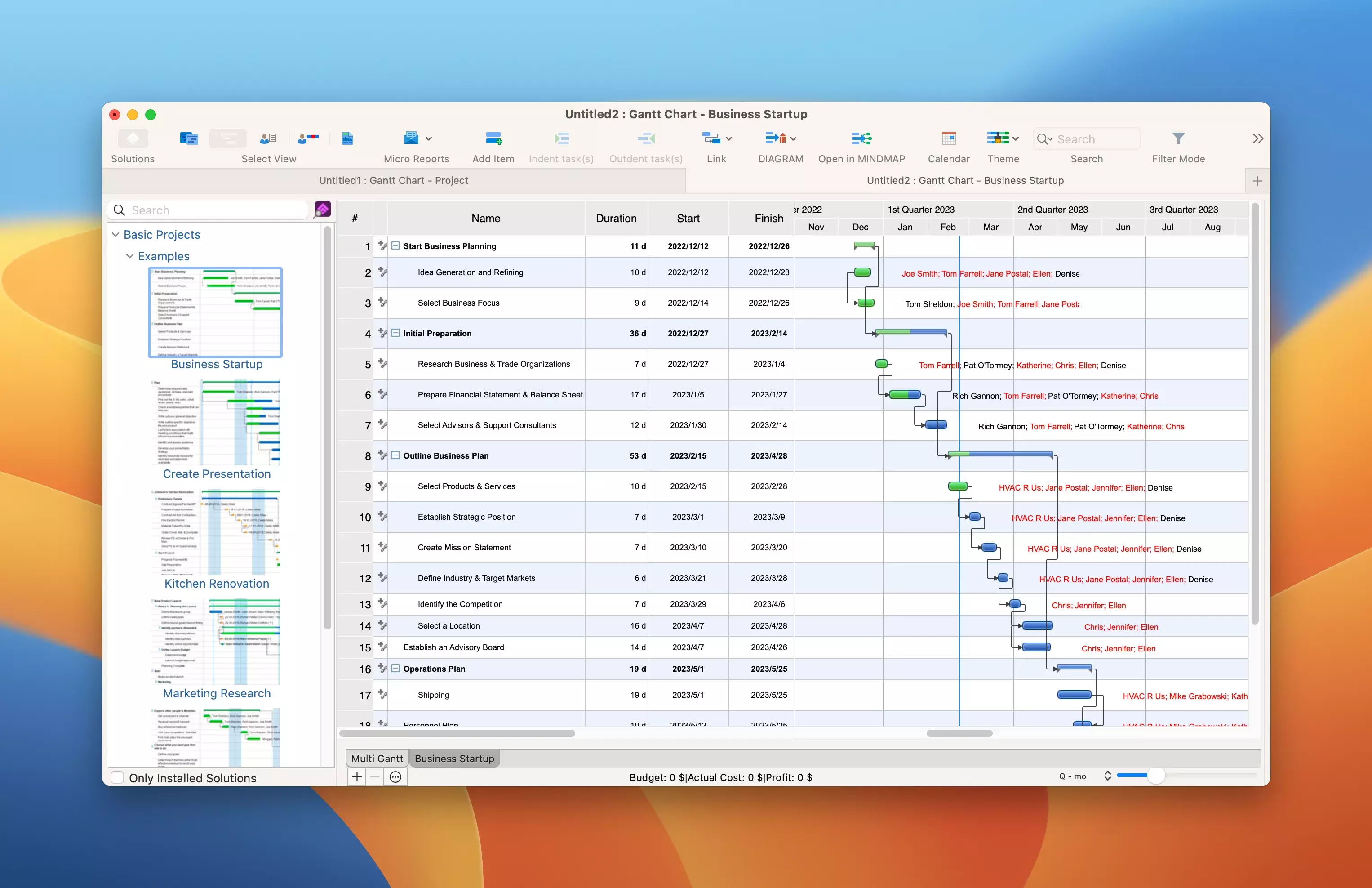The height and width of the screenshot is (888, 1372).
Task: Click the plus button to add sheet
Action: tap(357, 776)
